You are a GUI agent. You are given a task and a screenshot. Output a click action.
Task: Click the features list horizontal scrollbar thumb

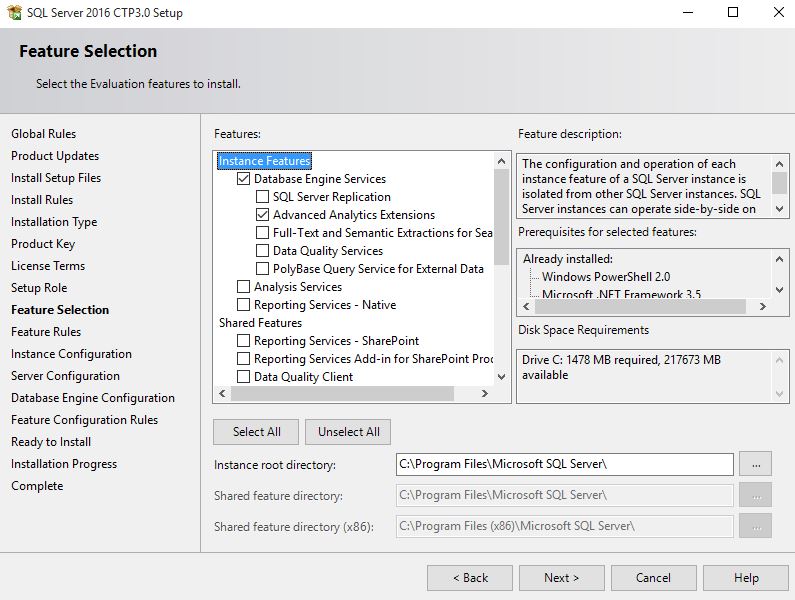click(x=342, y=394)
